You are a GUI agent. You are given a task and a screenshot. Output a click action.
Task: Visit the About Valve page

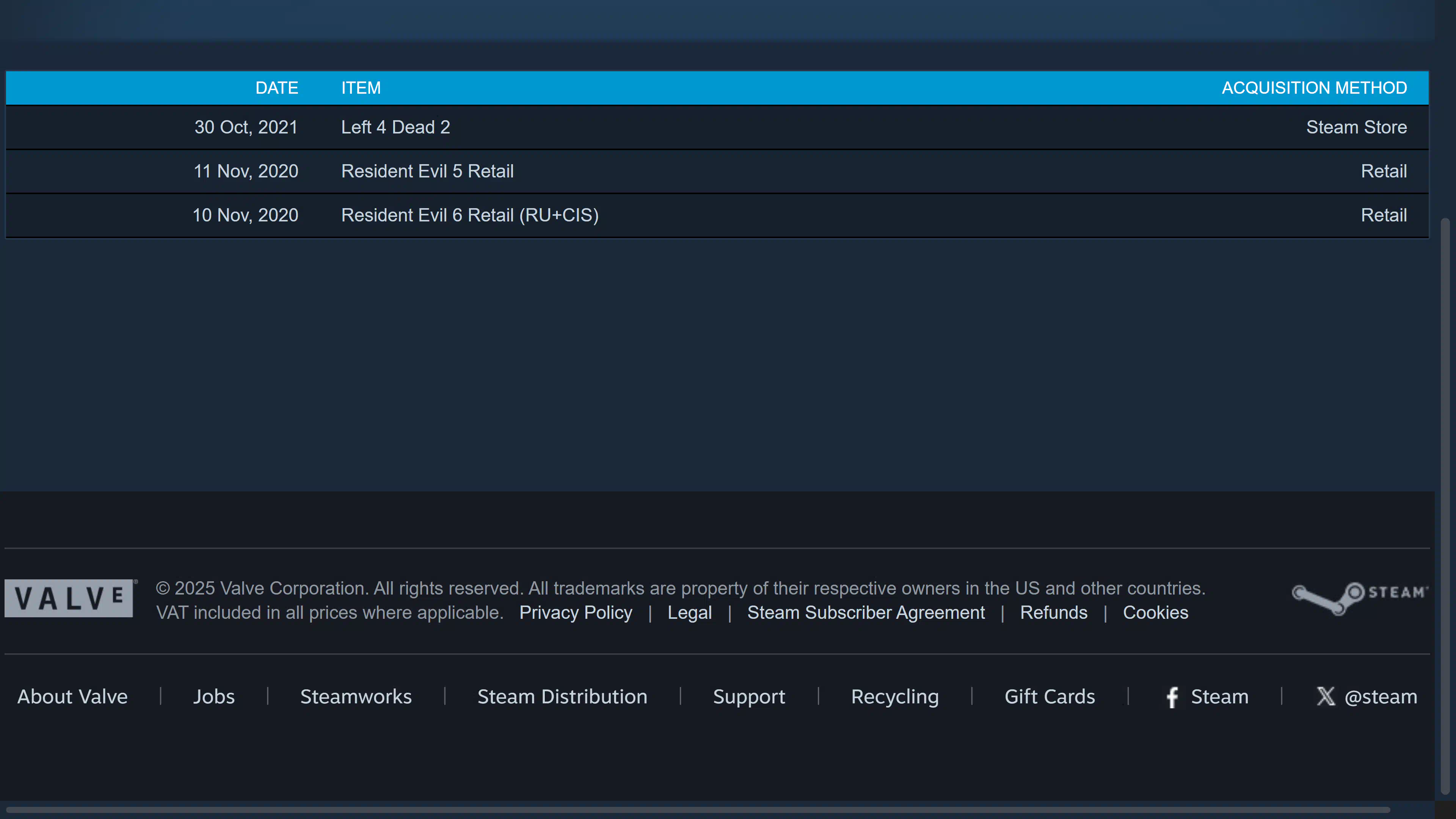[72, 697]
